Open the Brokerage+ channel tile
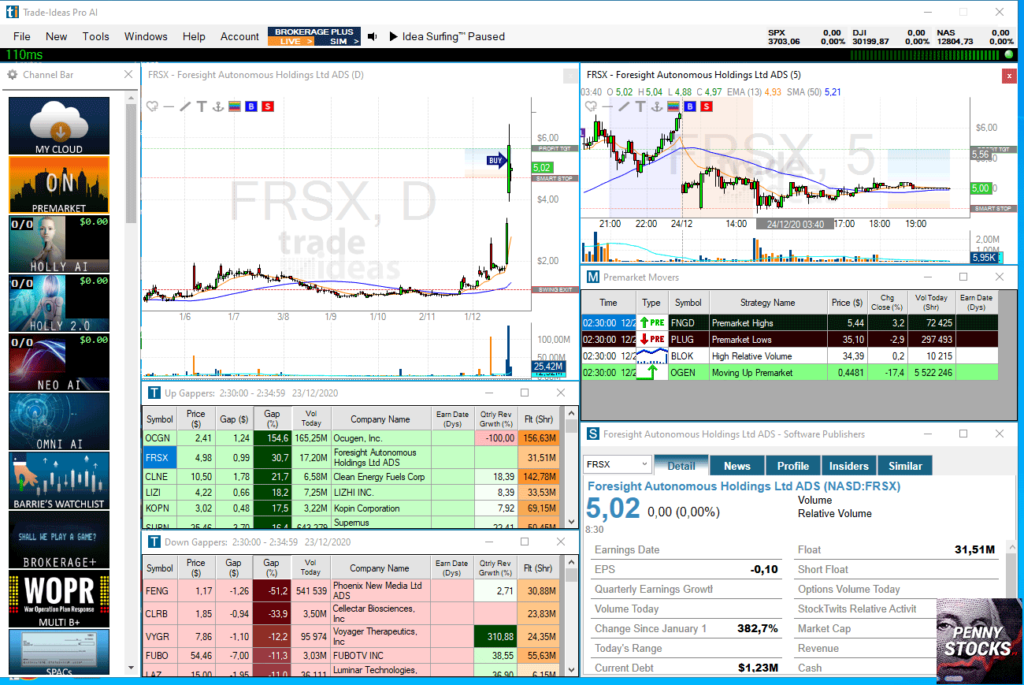This screenshot has height=685, width=1024. tap(59, 540)
